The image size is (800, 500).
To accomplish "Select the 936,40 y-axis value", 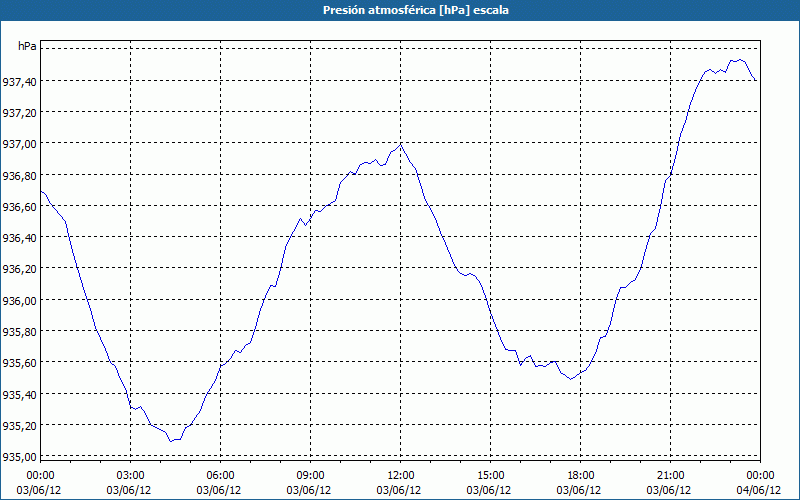I will click(19, 238).
